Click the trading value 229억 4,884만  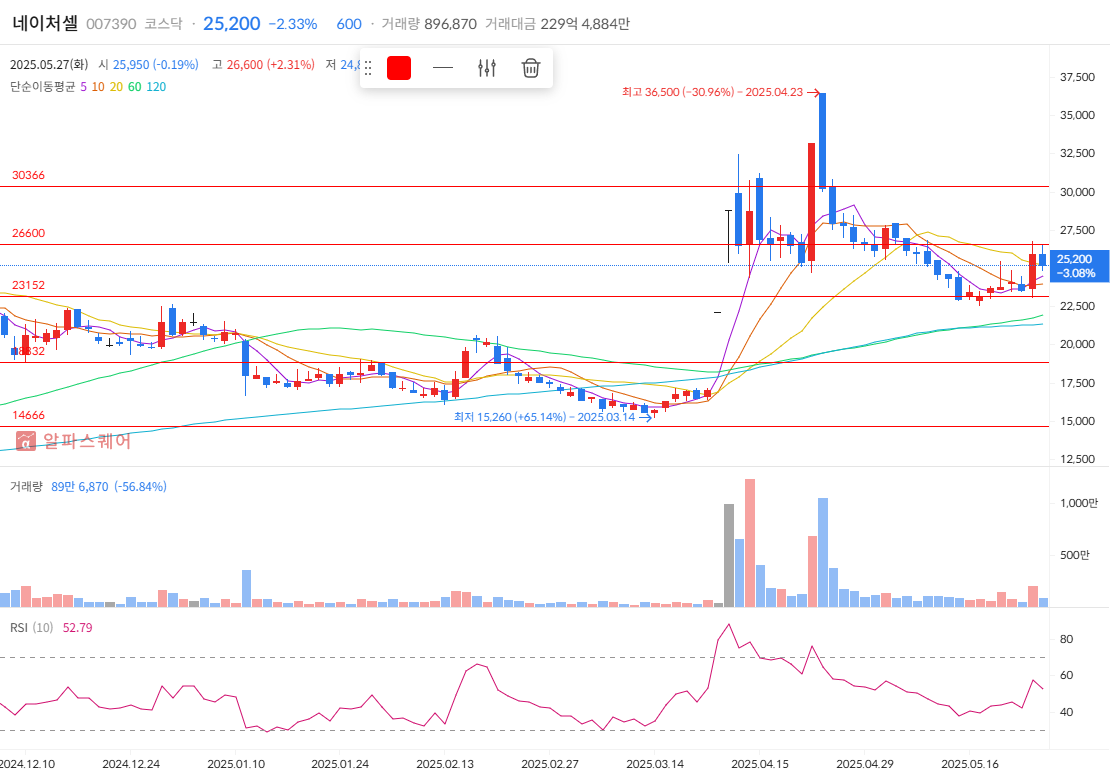(585, 24)
